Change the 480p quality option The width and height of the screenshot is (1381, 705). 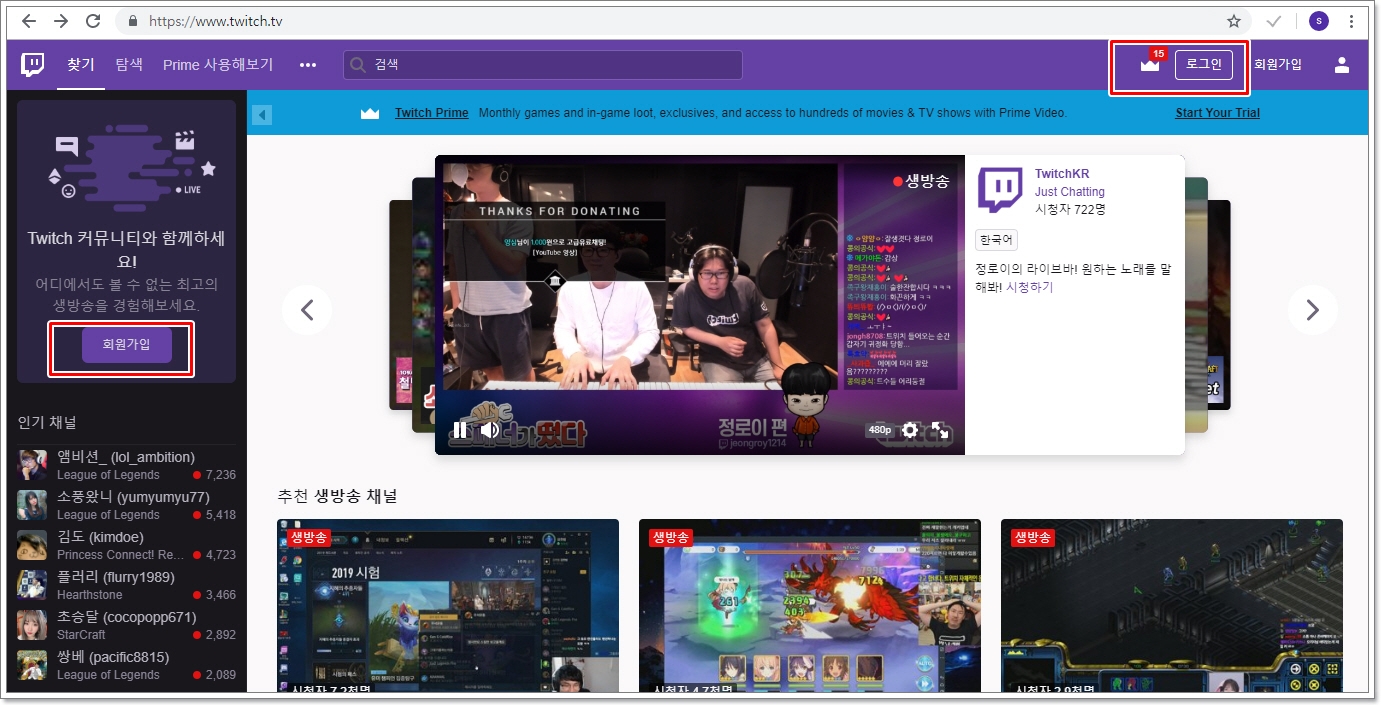pyautogui.click(x=880, y=430)
